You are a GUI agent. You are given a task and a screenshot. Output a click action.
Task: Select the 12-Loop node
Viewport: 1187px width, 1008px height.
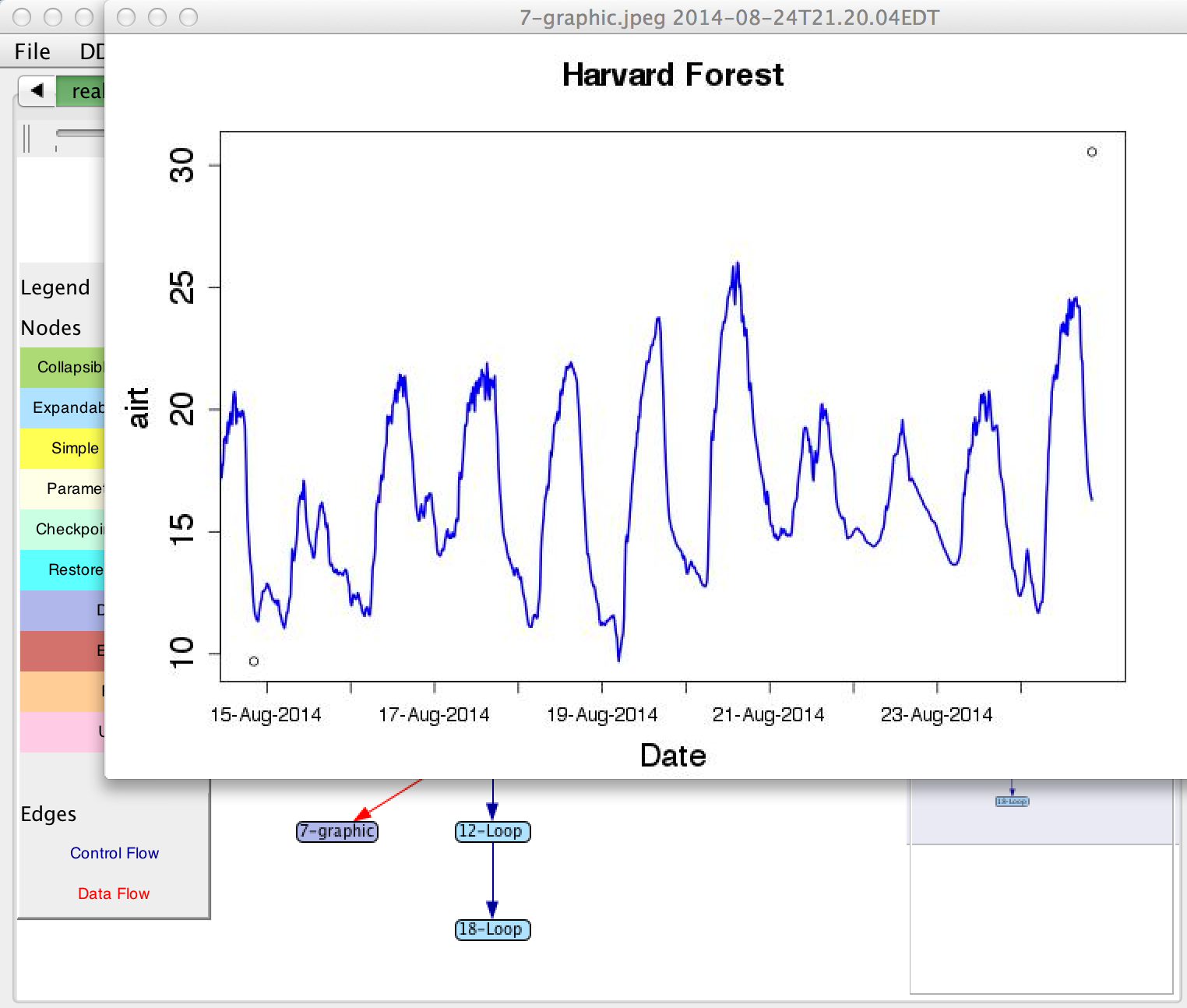(492, 831)
